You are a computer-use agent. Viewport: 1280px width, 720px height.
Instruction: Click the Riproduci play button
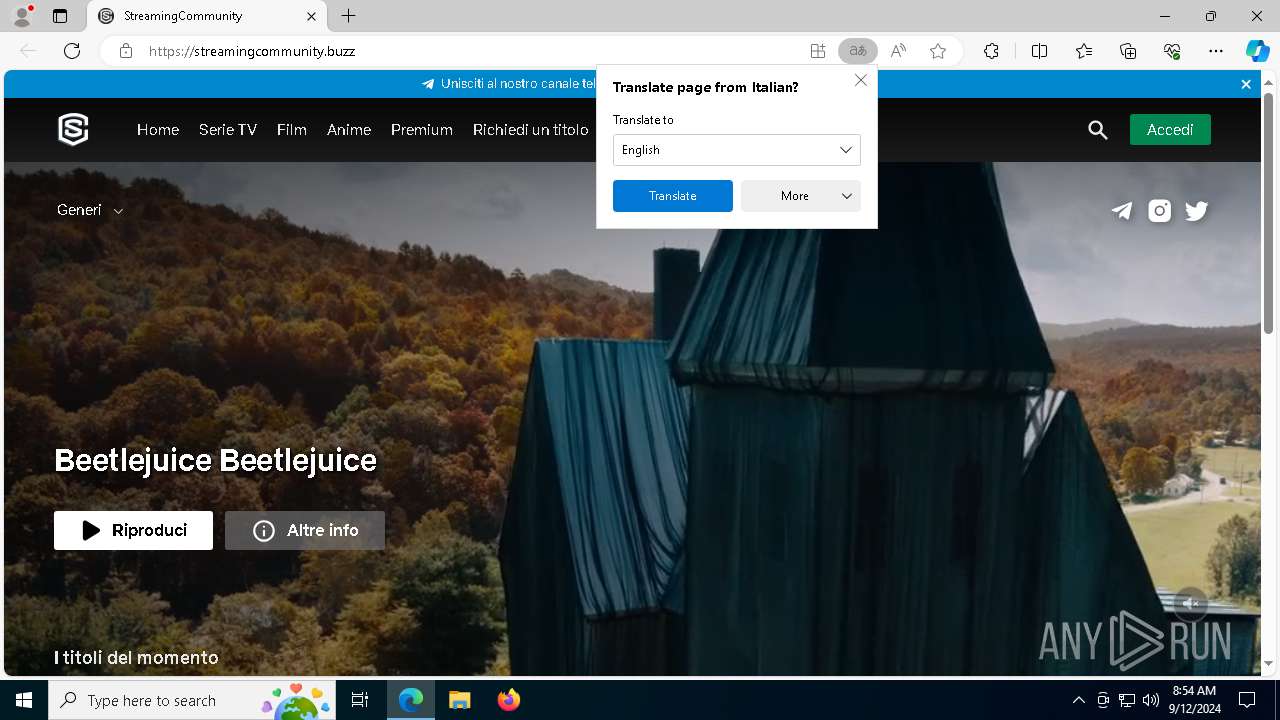pyautogui.click(x=133, y=530)
